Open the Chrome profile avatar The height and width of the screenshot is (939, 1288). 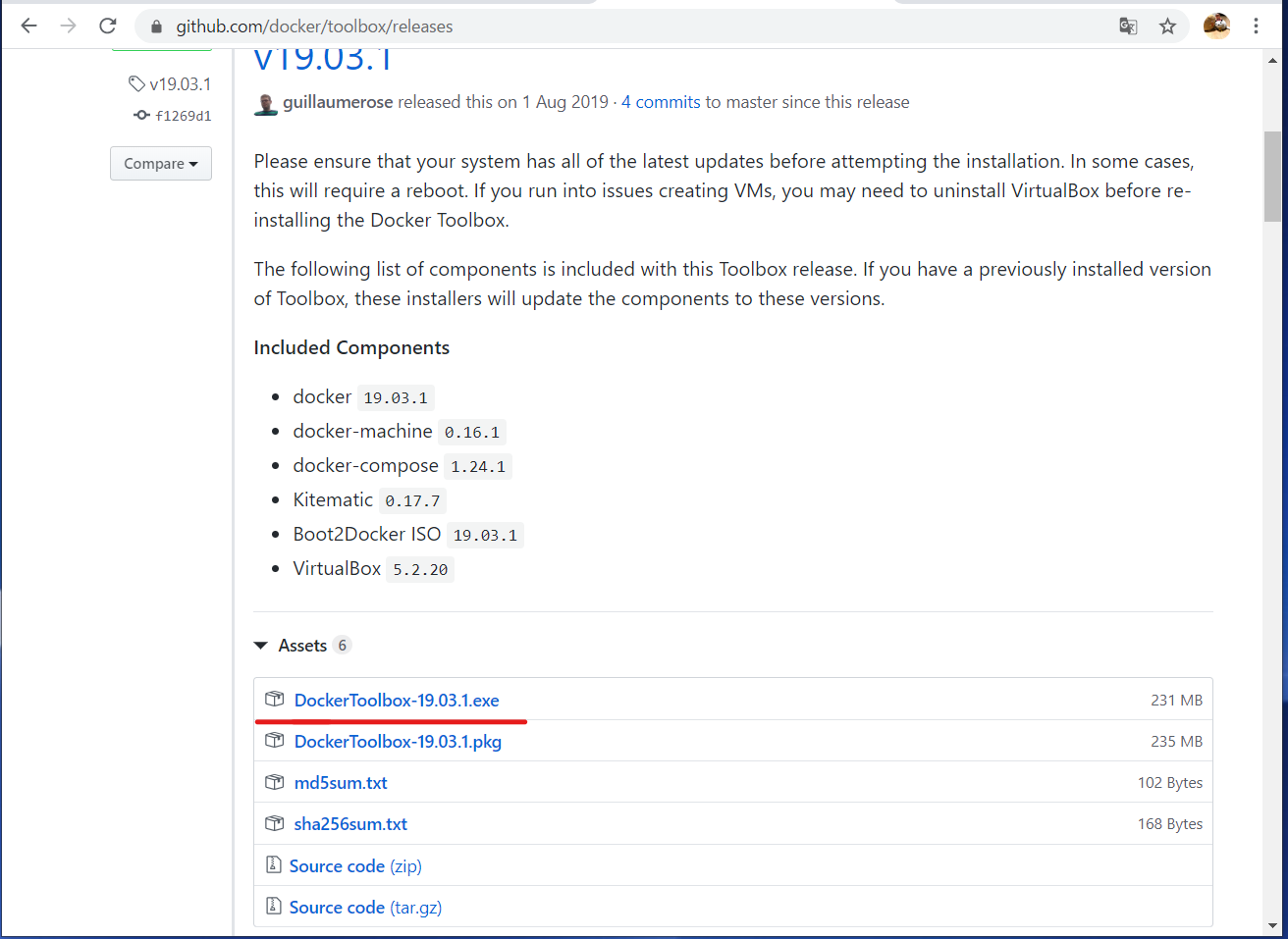coord(1216,26)
